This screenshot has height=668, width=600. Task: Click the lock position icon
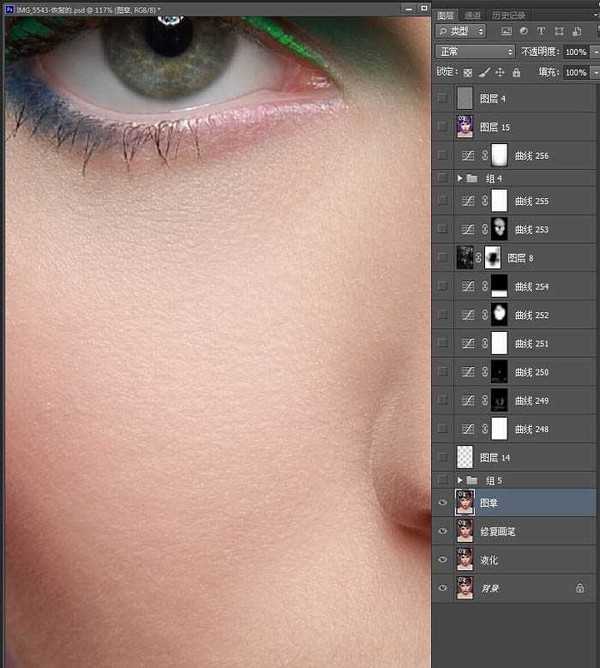click(x=500, y=73)
